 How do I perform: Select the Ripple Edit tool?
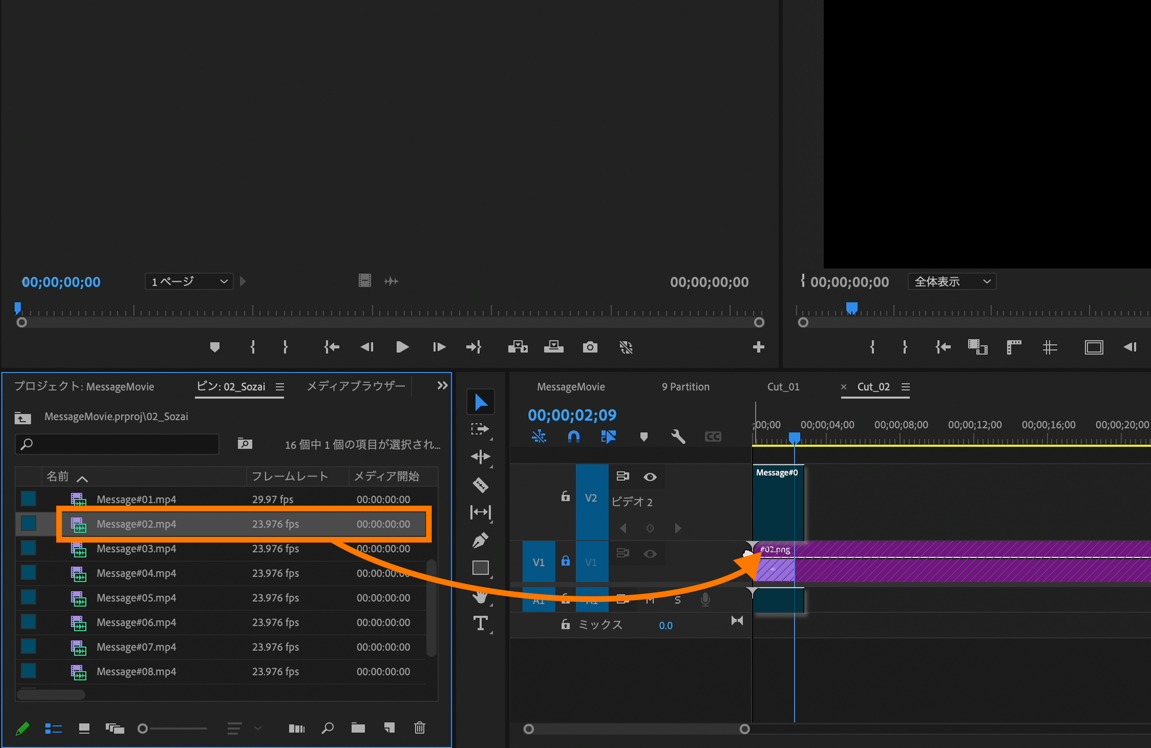pos(481,457)
